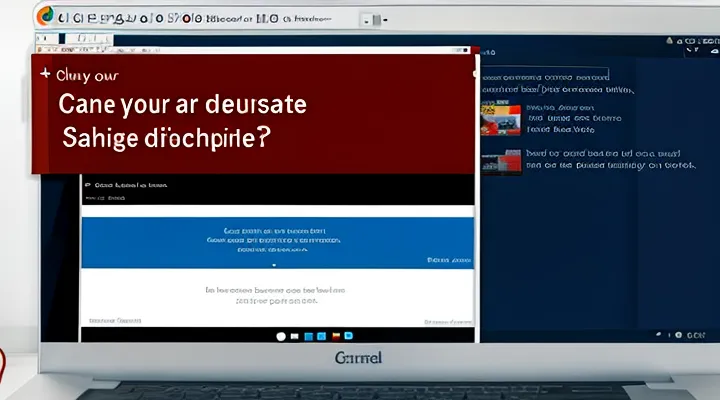
Task: Click the white circle icon in the taskbar
Action: 281,337
